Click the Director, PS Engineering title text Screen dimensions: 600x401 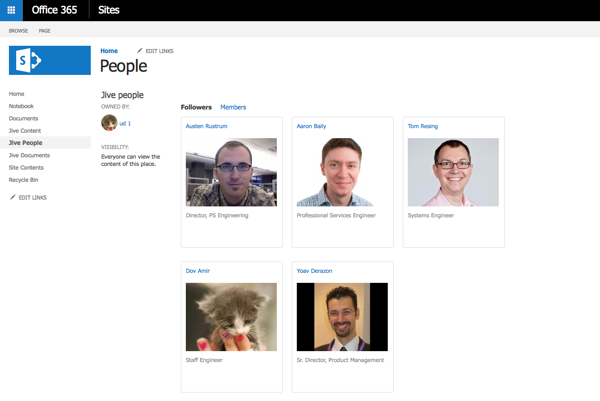pos(217,215)
